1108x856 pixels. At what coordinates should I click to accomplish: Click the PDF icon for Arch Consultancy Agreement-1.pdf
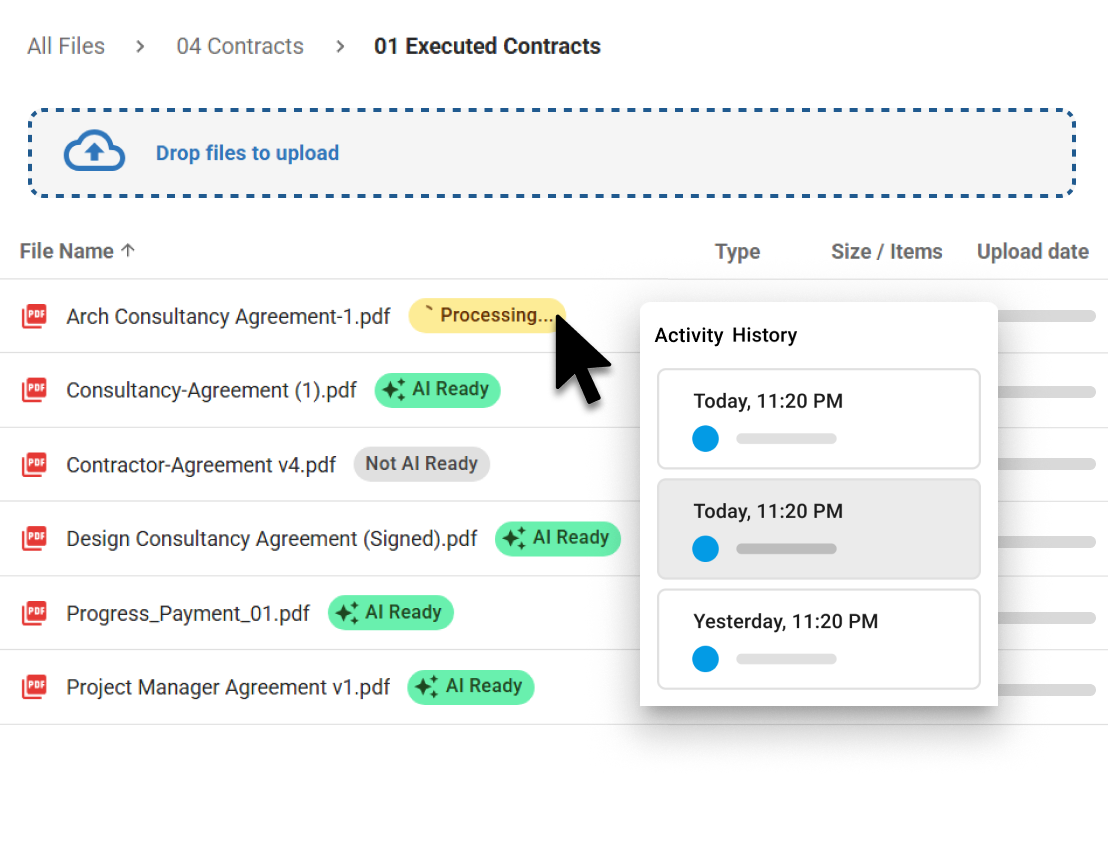35,315
